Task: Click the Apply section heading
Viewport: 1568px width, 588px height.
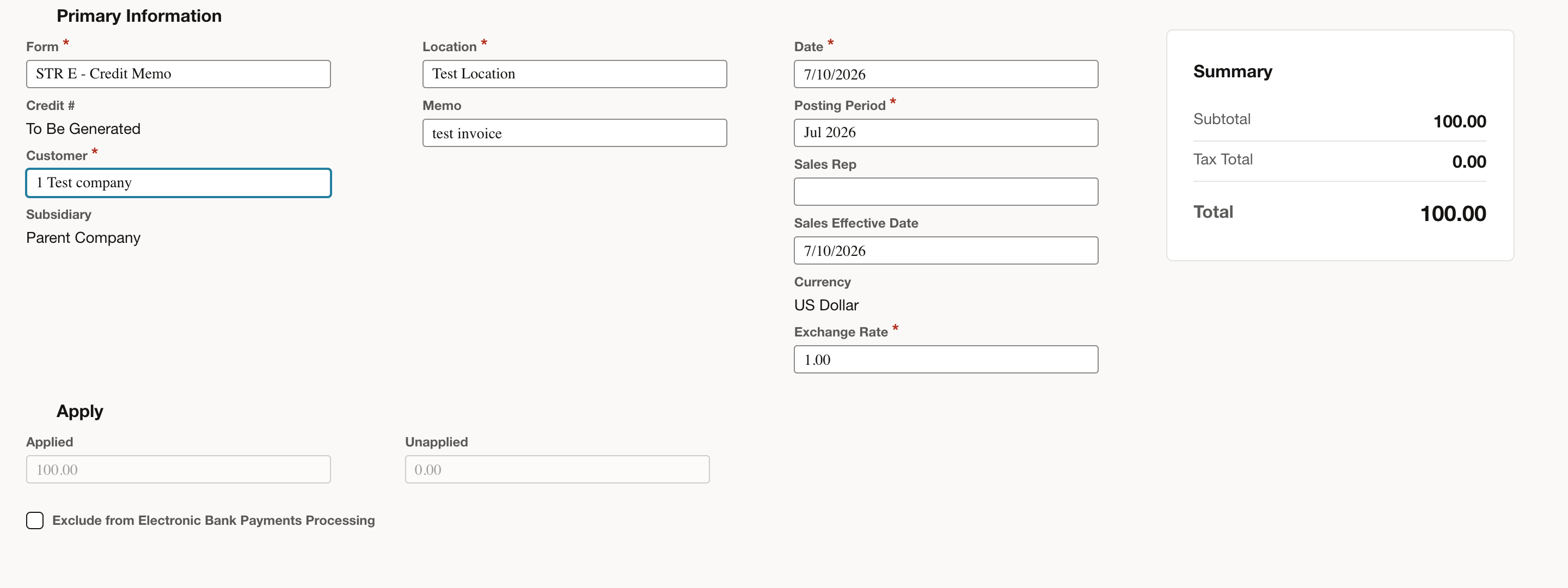Action: click(79, 412)
